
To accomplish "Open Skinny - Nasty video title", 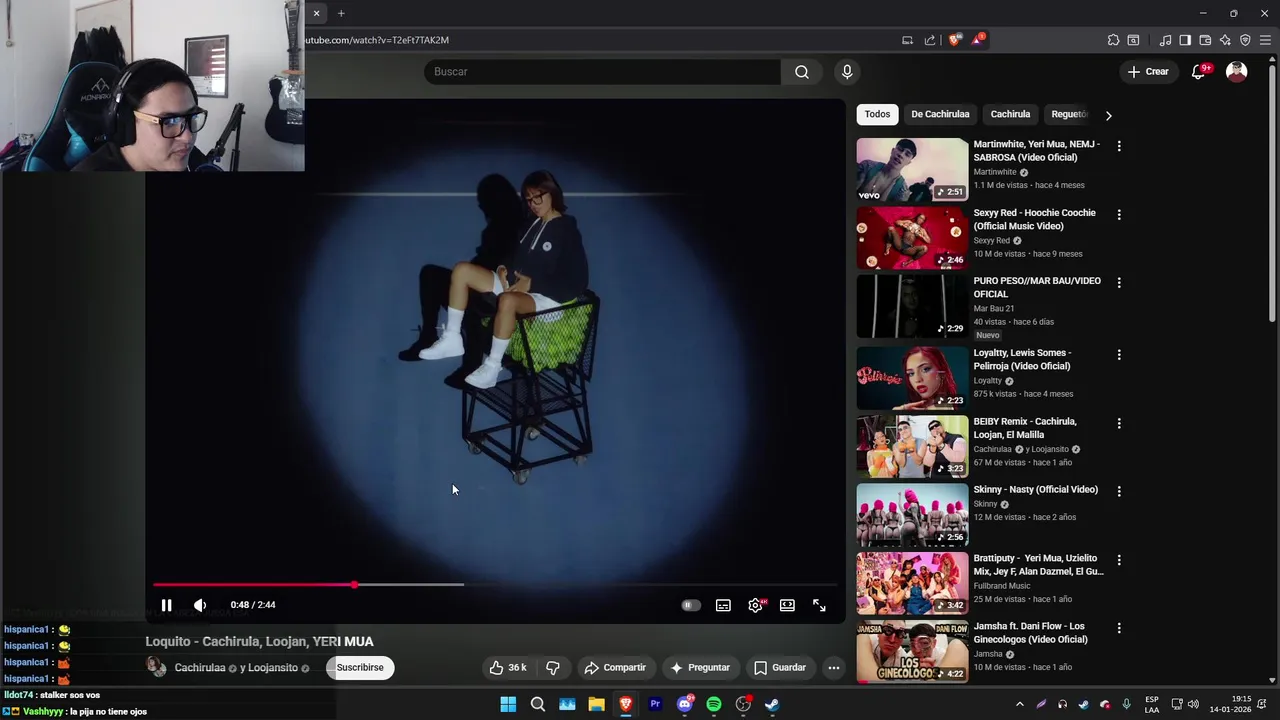I will (1035, 490).
